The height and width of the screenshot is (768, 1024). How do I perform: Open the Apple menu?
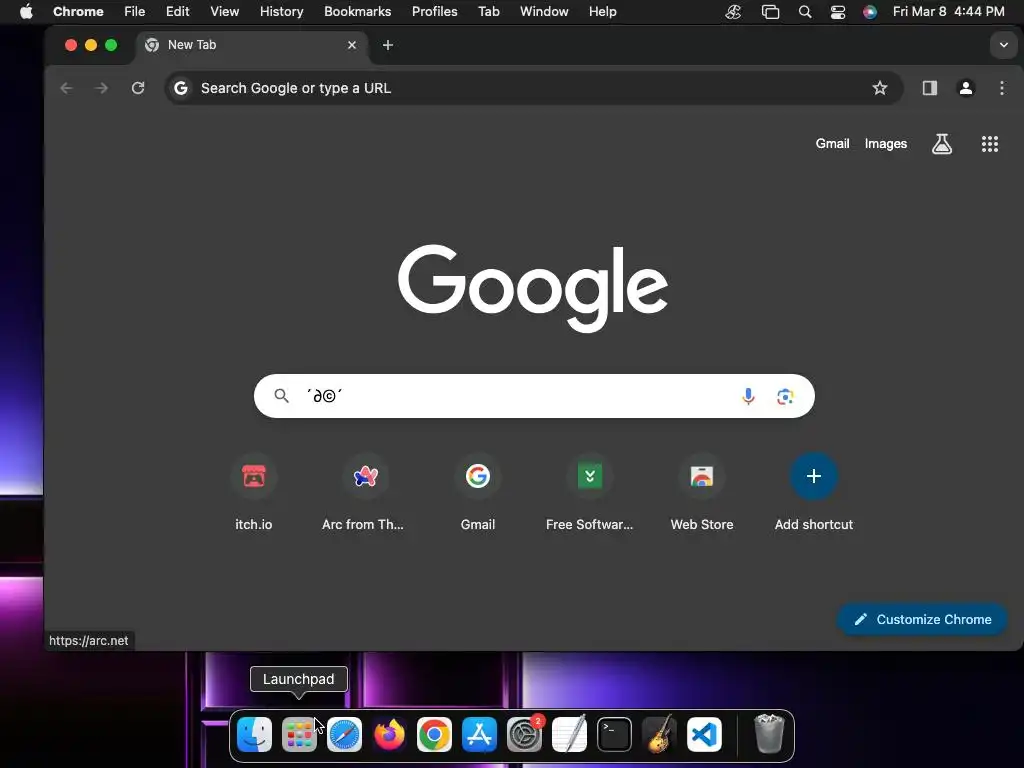pyautogui.click(x=26, y=12)
